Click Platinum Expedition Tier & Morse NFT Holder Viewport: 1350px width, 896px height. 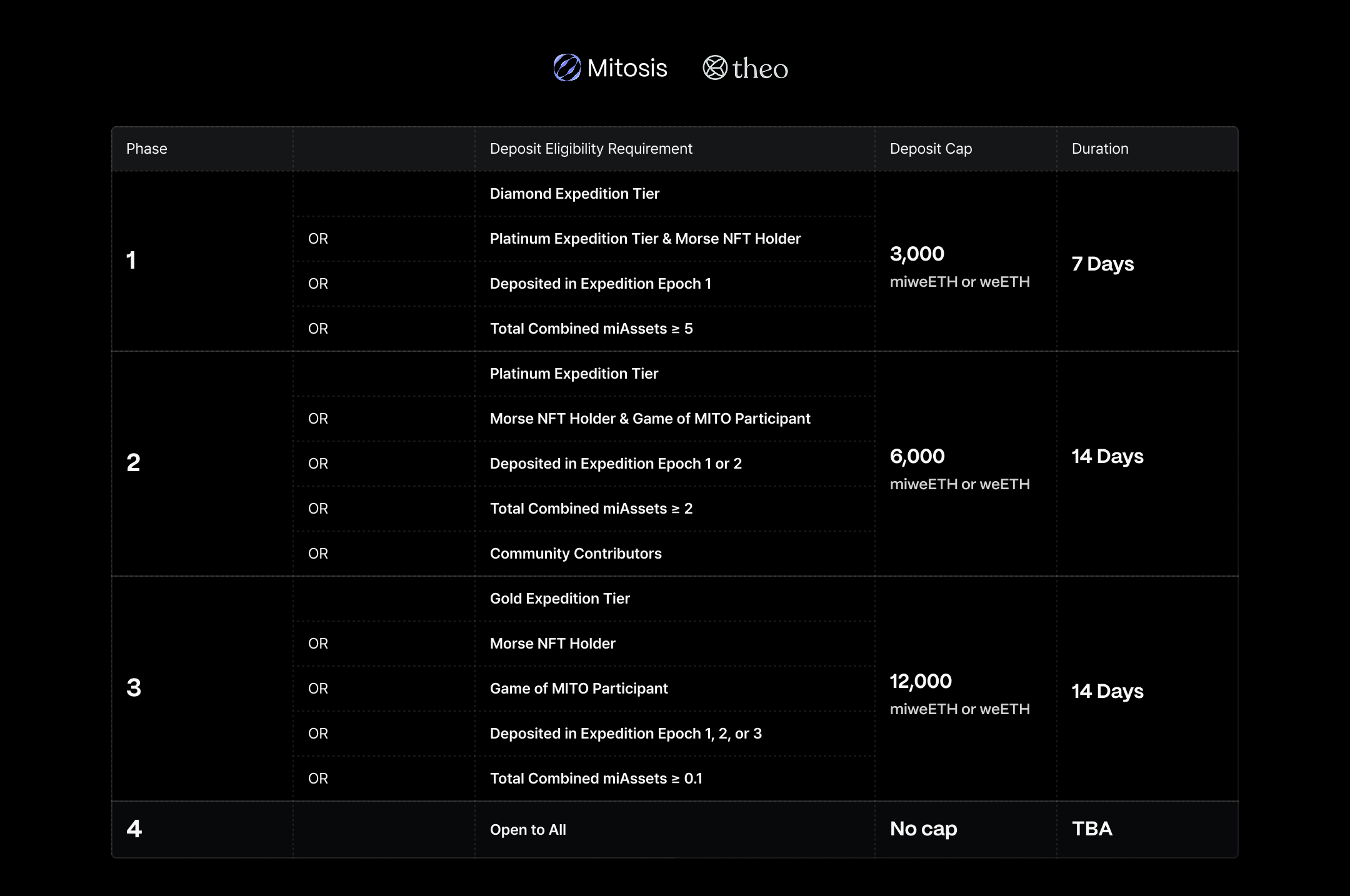pos(645,239)
